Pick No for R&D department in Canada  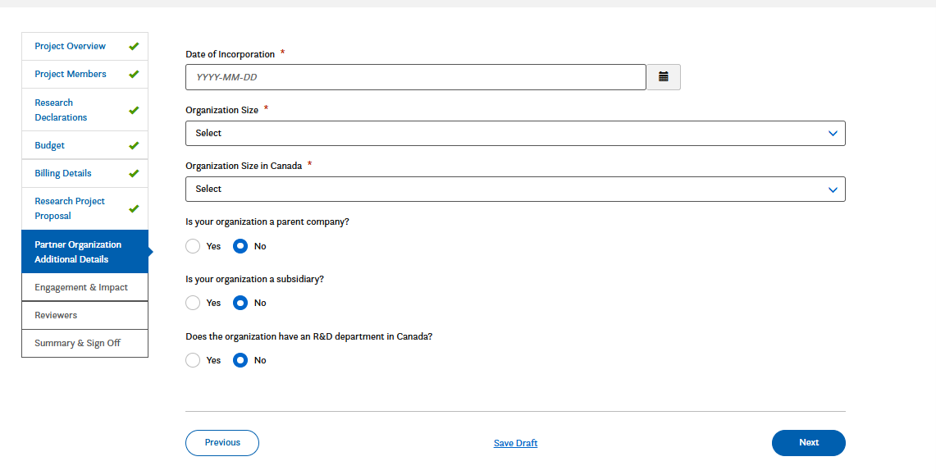point(240,360)
